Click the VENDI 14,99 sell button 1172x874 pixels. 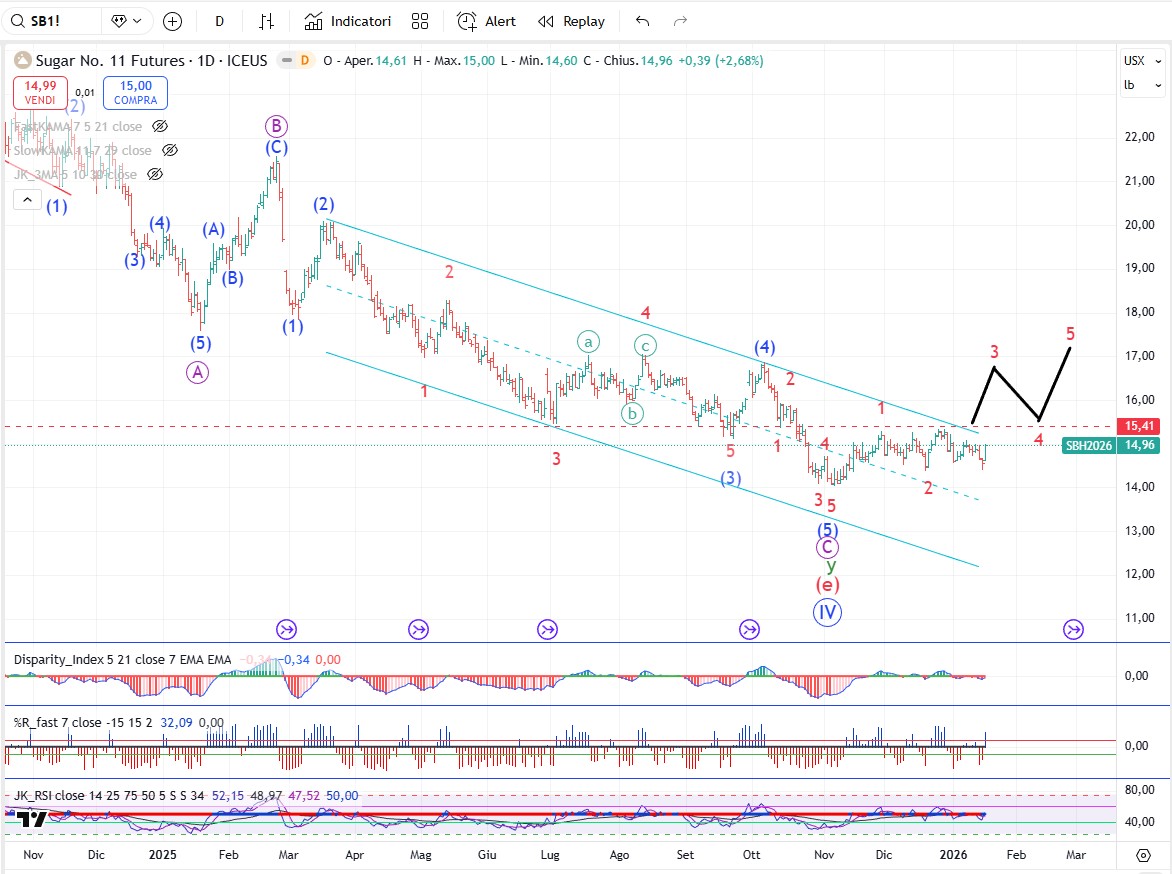[x=40, y=93]
